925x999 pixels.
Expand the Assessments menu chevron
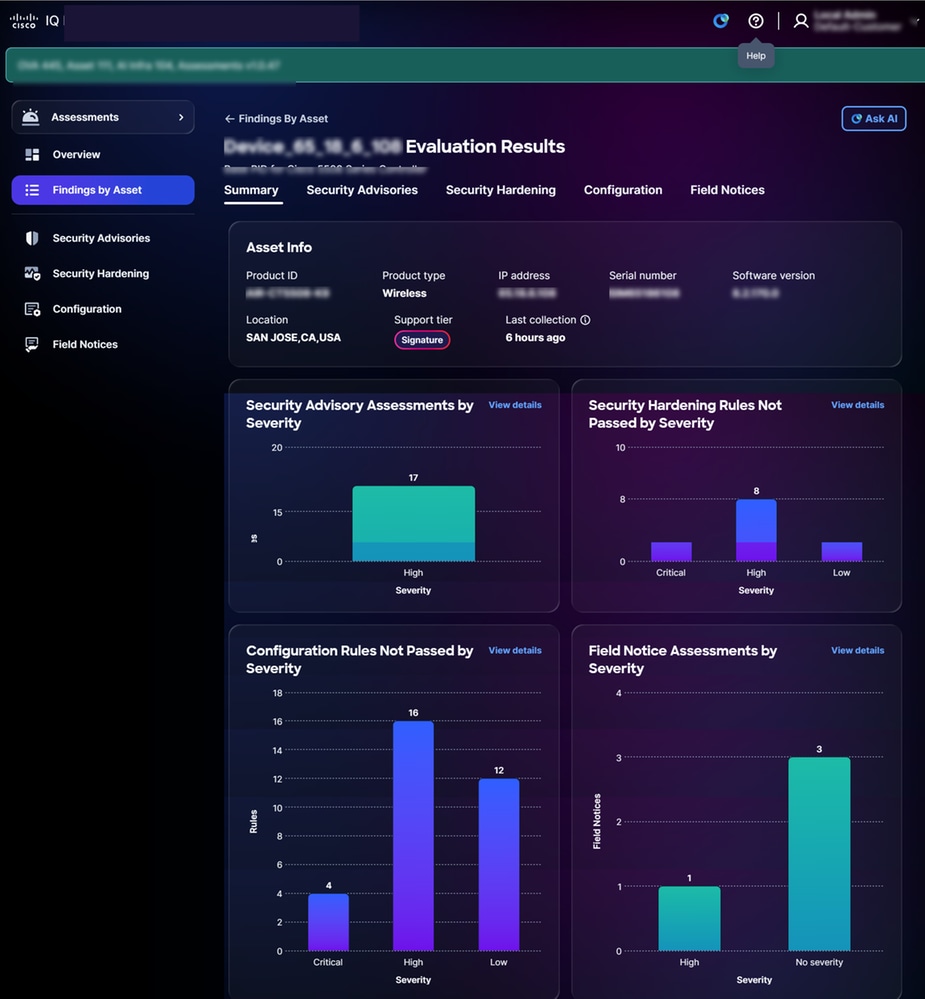click(x=181, y=117)
